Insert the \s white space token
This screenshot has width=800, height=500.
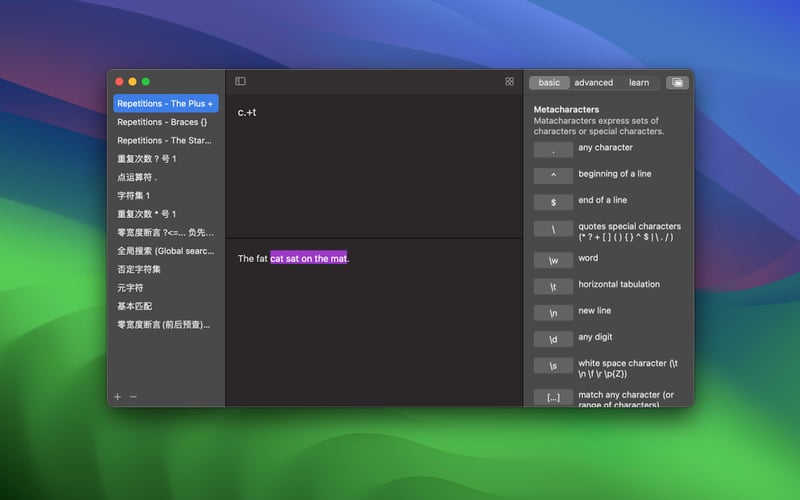[553, 366]
